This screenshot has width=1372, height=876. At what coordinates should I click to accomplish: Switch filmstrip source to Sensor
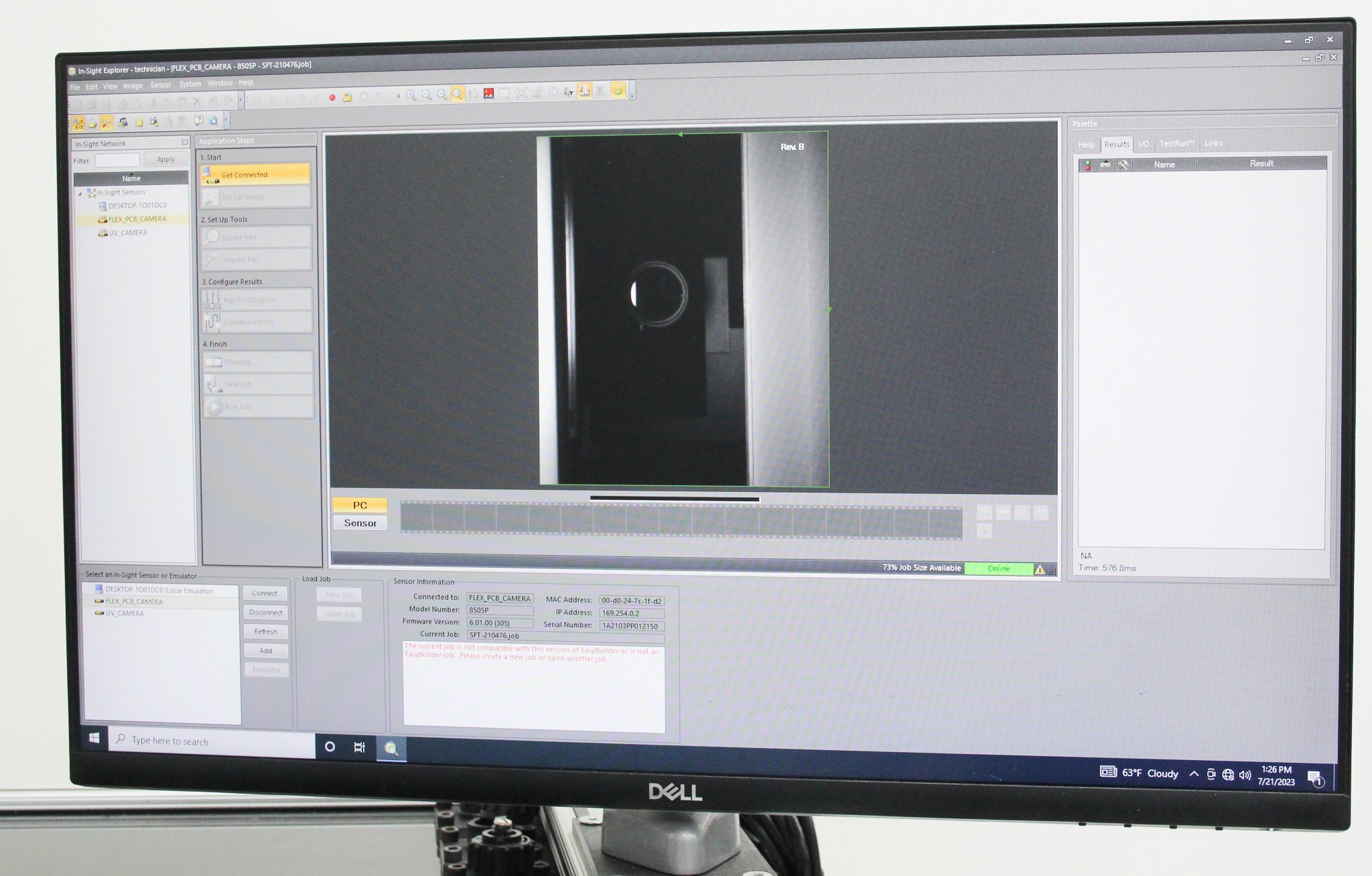360,523
